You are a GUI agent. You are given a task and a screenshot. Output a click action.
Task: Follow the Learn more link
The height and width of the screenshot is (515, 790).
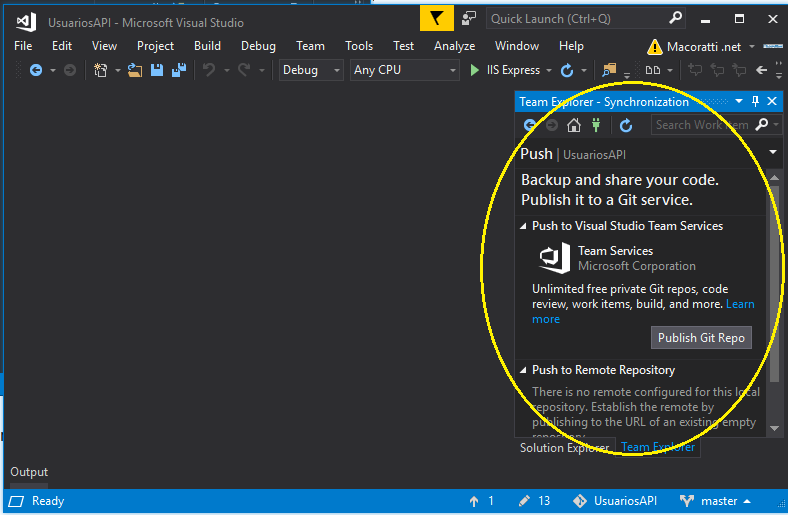point(740,304)
